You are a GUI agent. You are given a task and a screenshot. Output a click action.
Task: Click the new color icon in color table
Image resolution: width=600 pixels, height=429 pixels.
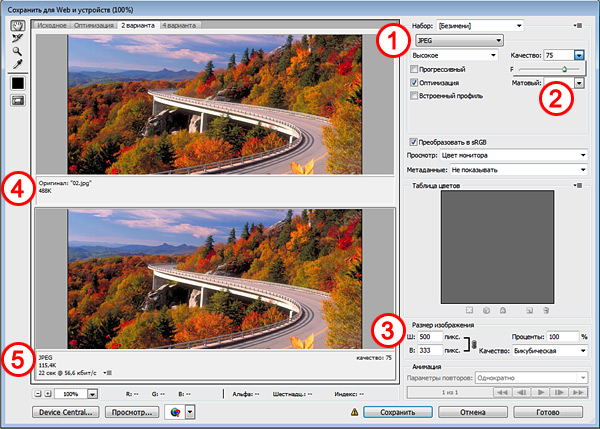(530, 310)
